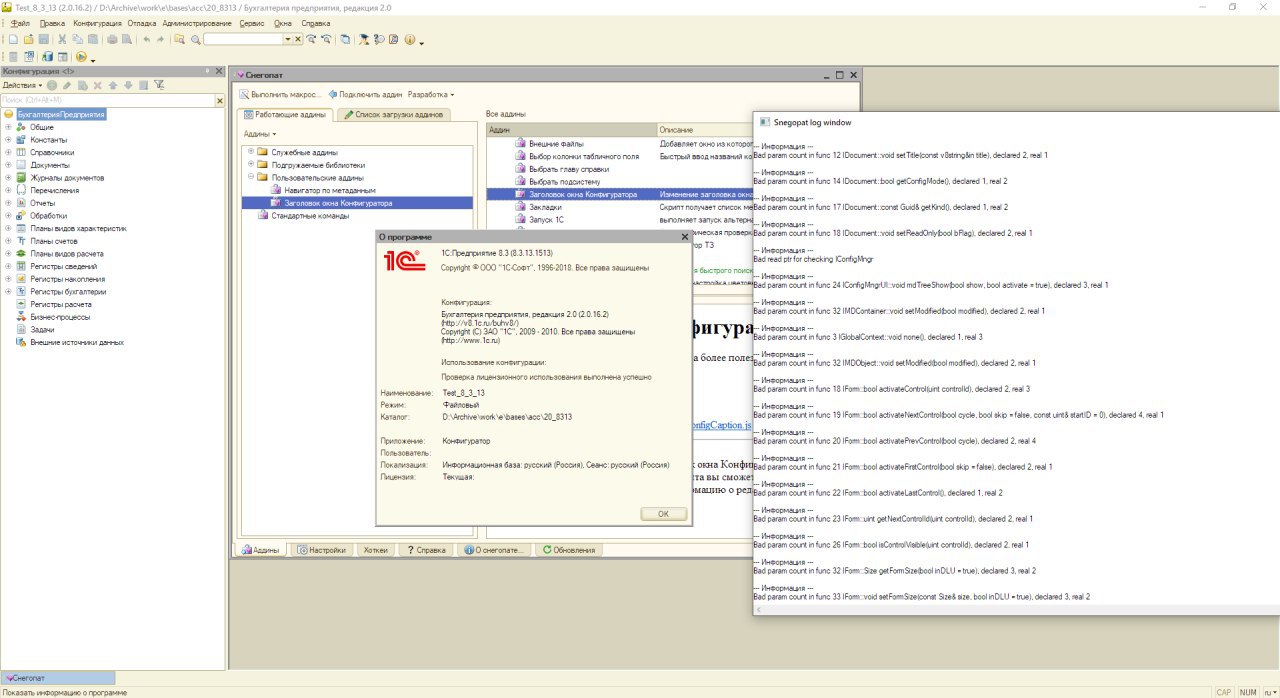Expand the Документы tree node
1280x698 pixels.
[x=8, y=165]
